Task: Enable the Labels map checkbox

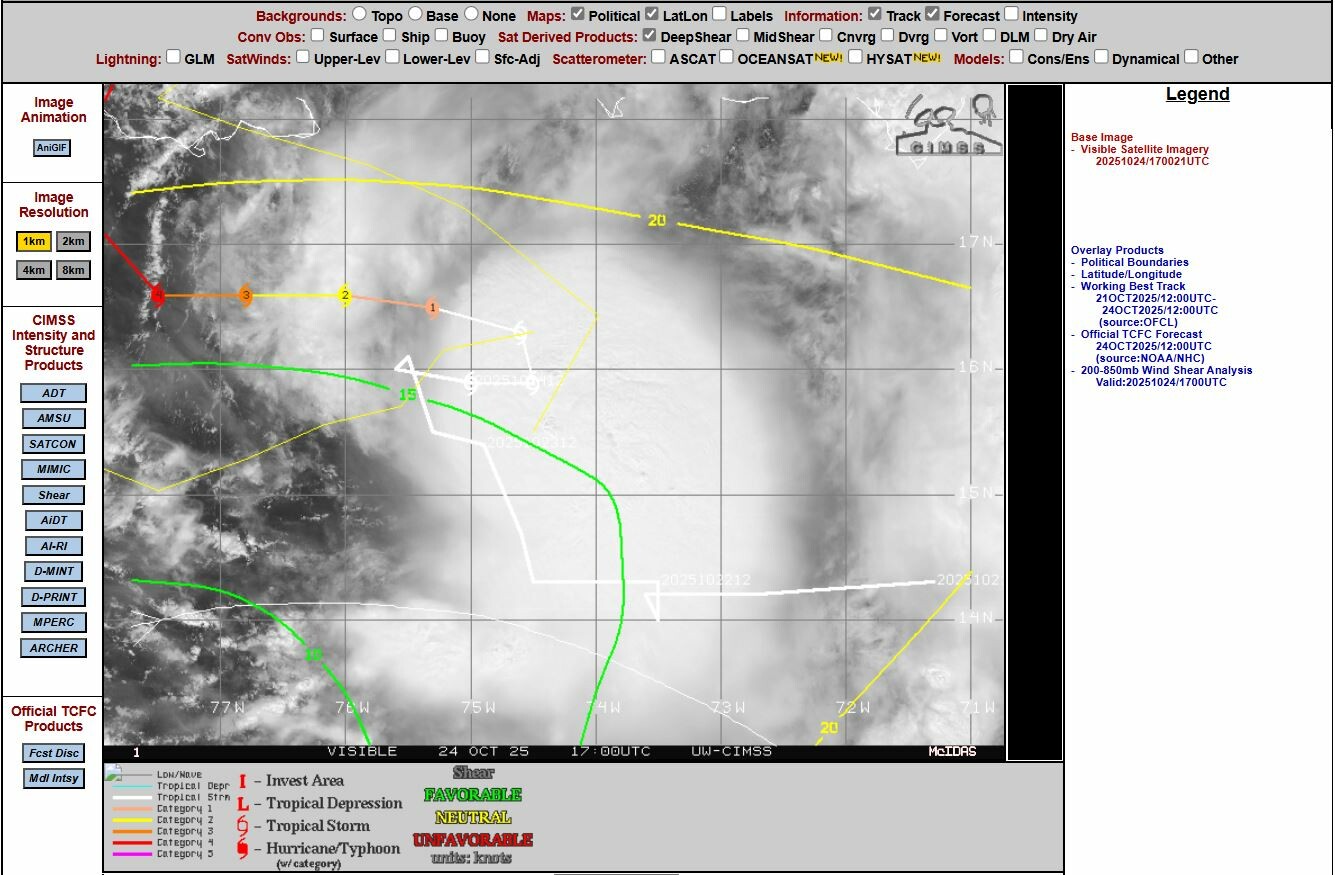Action: 720,15
